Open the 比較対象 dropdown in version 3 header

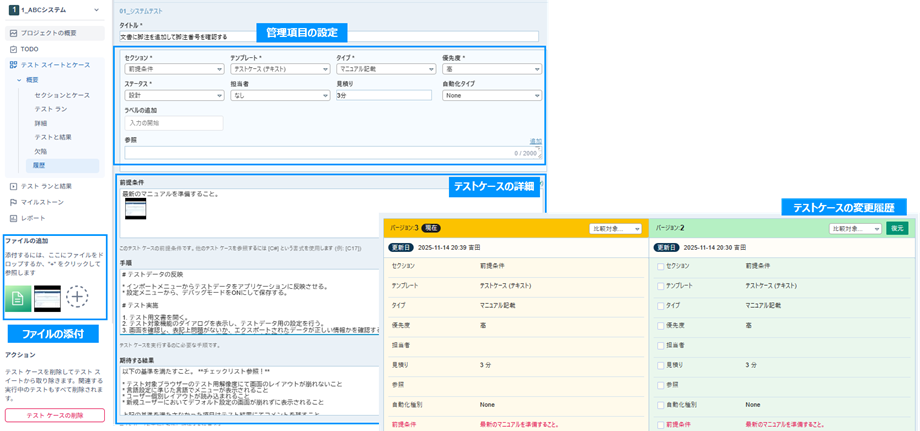tap(615, 229)
